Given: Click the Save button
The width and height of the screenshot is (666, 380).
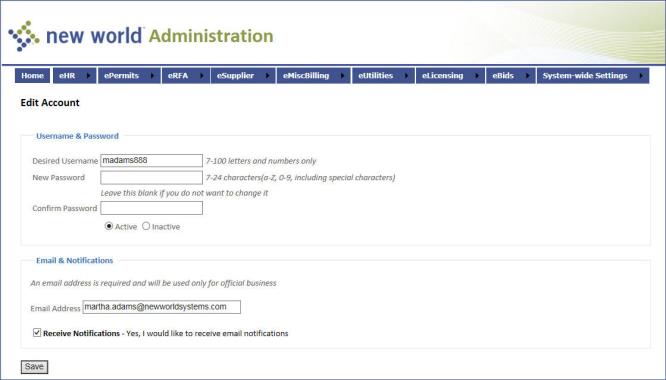Looking at the screenshot, I should pyautogui.click(x=34, y=367).
